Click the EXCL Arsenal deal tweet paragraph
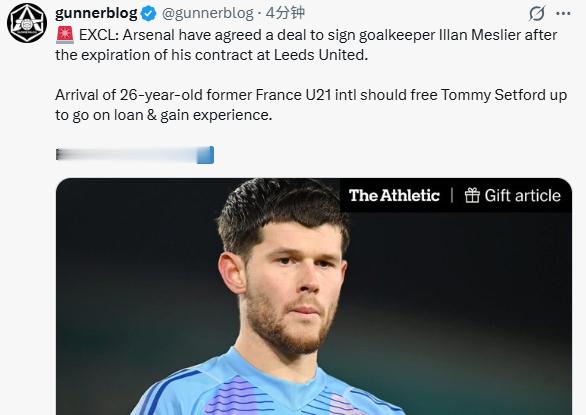586x415 pixels. click(306, 45)
